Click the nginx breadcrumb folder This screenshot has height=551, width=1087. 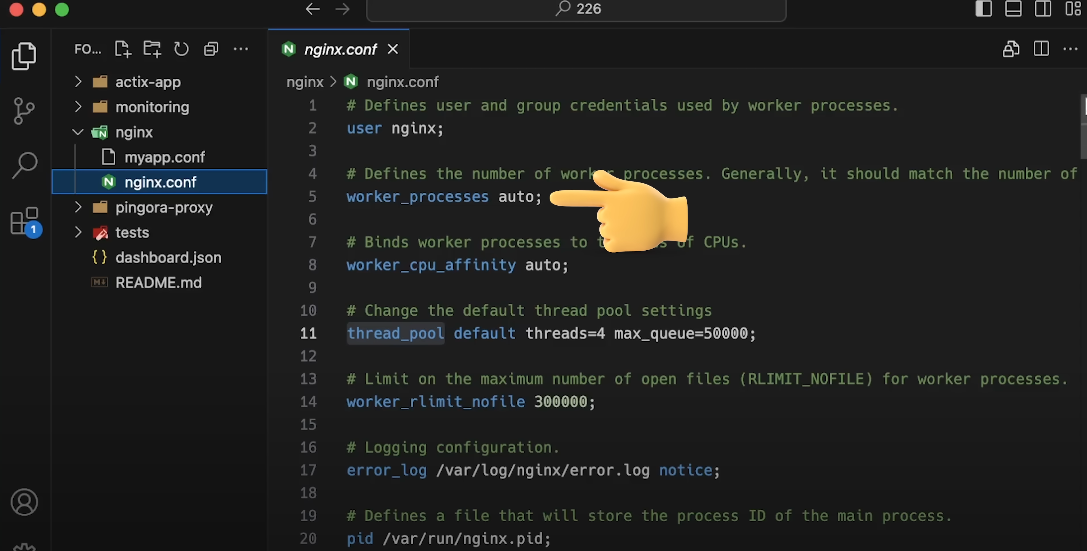(x=305, y=82)
